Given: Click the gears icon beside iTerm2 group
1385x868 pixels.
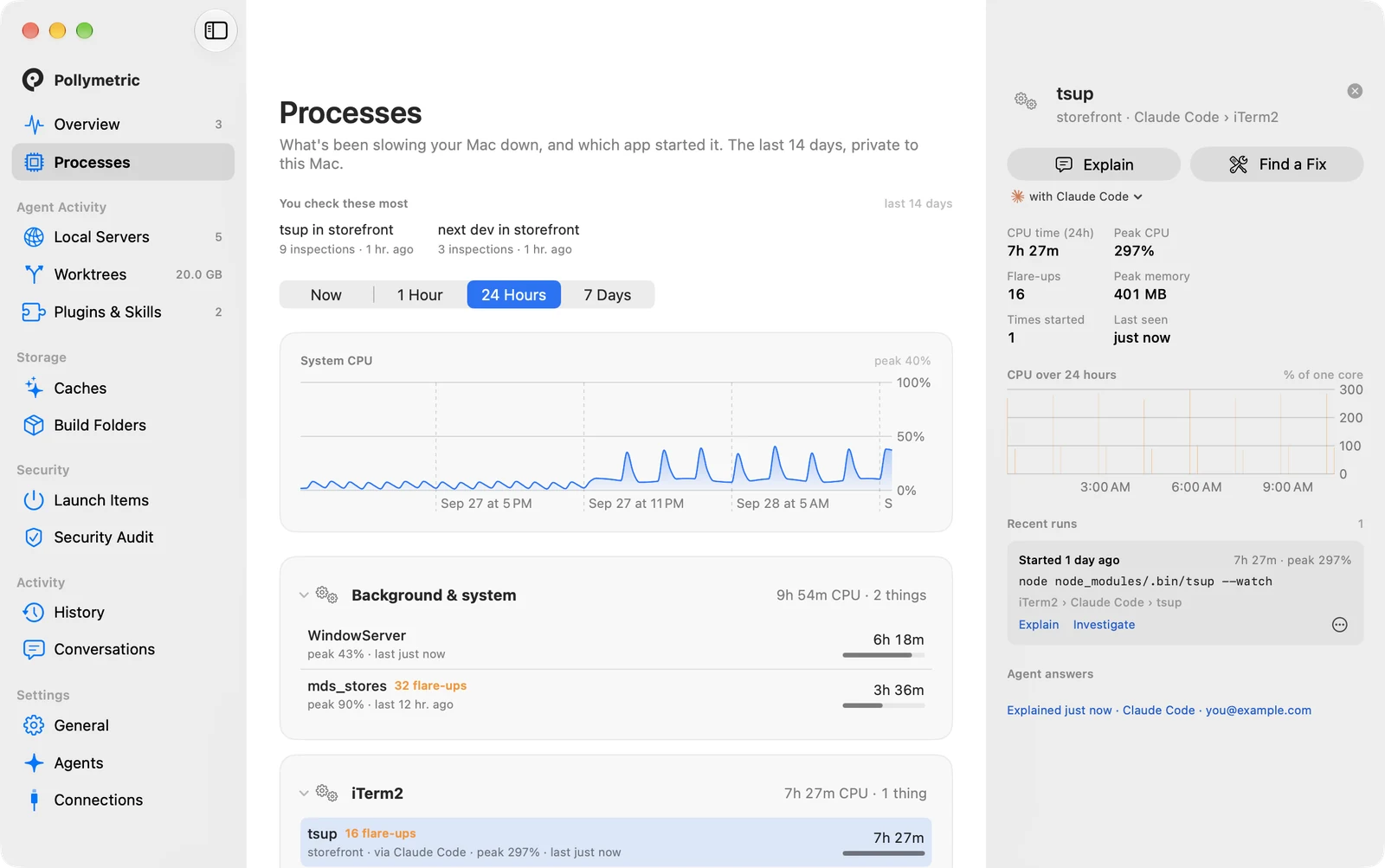Looking at the screenshot, I should point(326,793).
